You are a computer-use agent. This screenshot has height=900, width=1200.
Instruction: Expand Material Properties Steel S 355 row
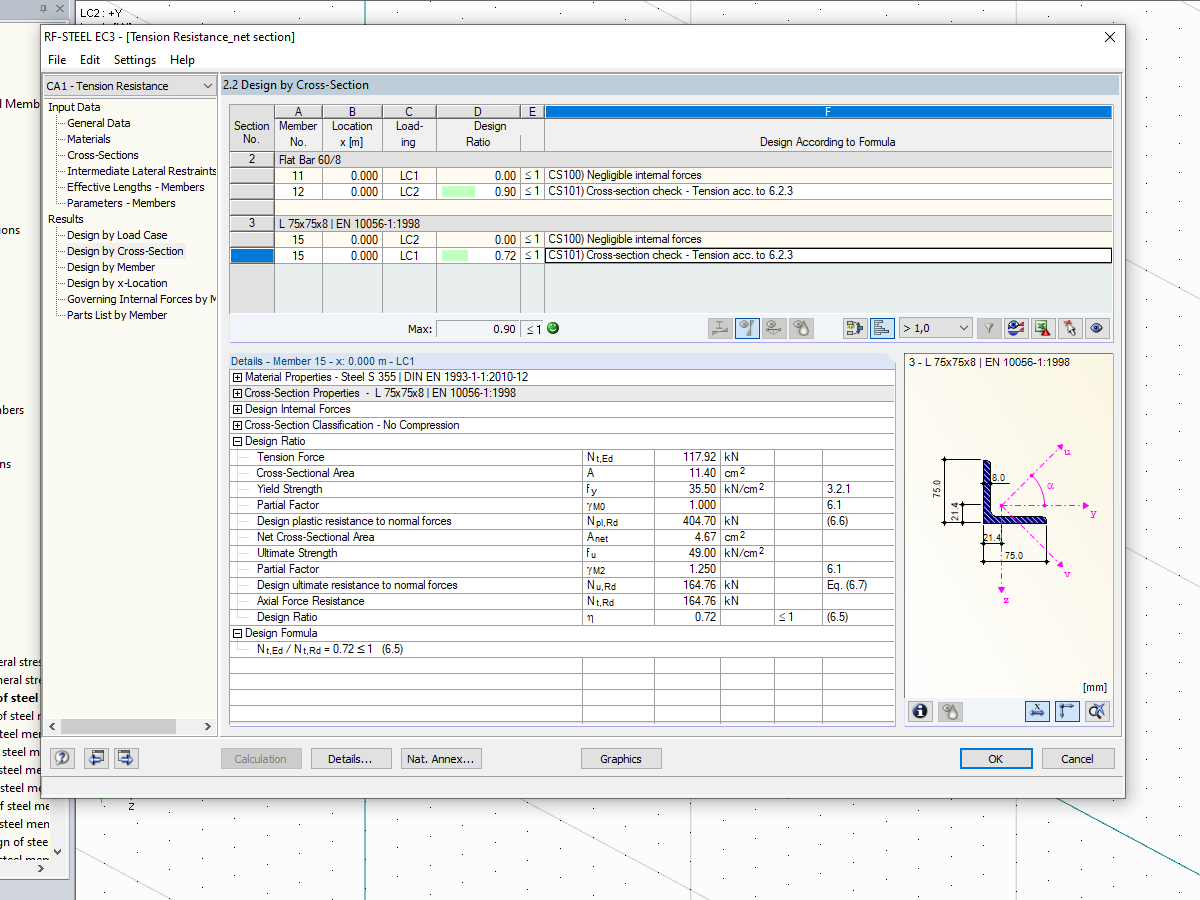coord(239,377)
